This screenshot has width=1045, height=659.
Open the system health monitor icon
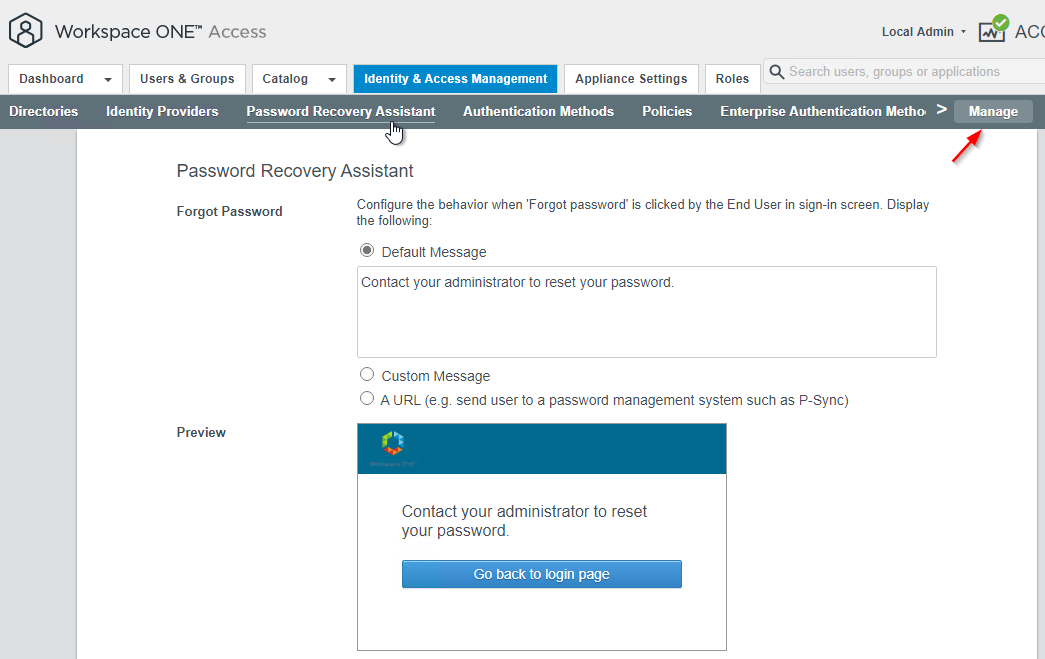click(x=993, y=29)
